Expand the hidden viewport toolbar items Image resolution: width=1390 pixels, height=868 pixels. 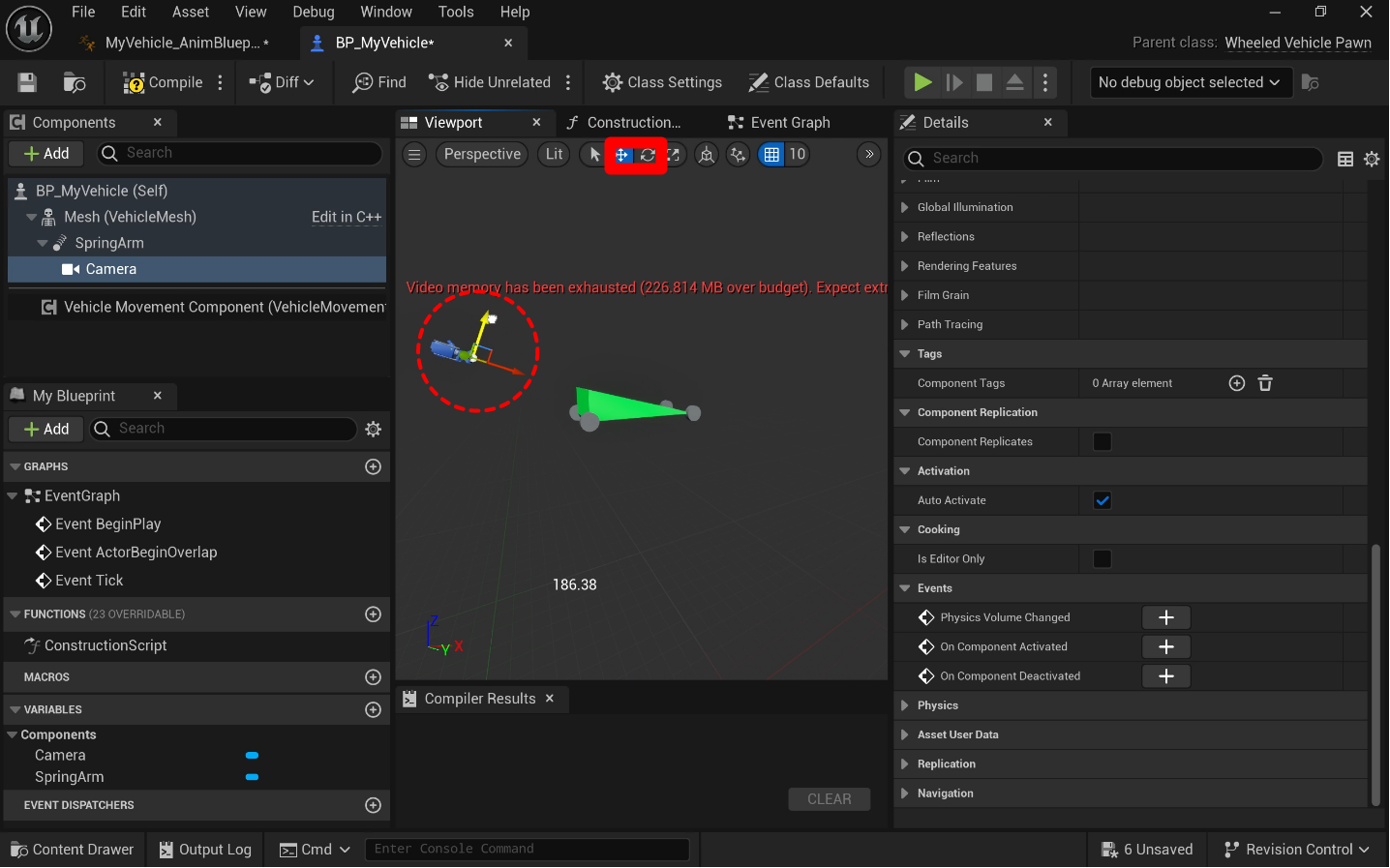tap(869, 154)
